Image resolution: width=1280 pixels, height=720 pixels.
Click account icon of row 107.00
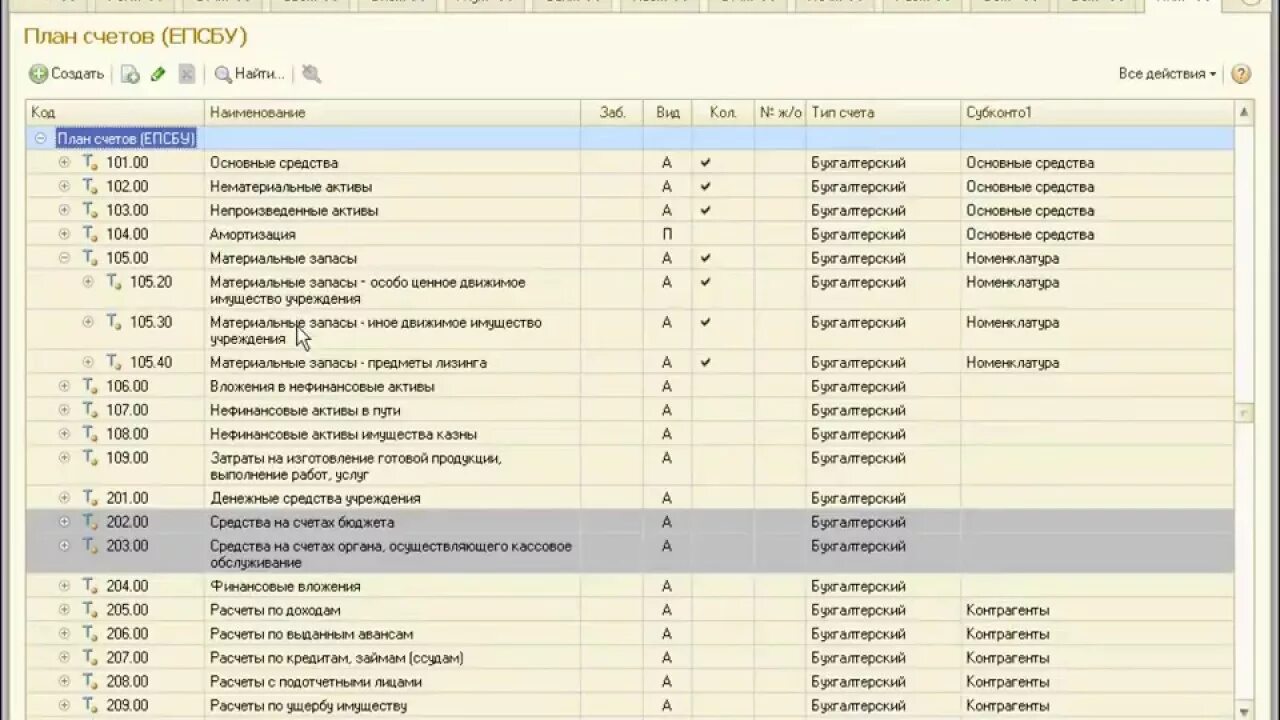point(90,410)
